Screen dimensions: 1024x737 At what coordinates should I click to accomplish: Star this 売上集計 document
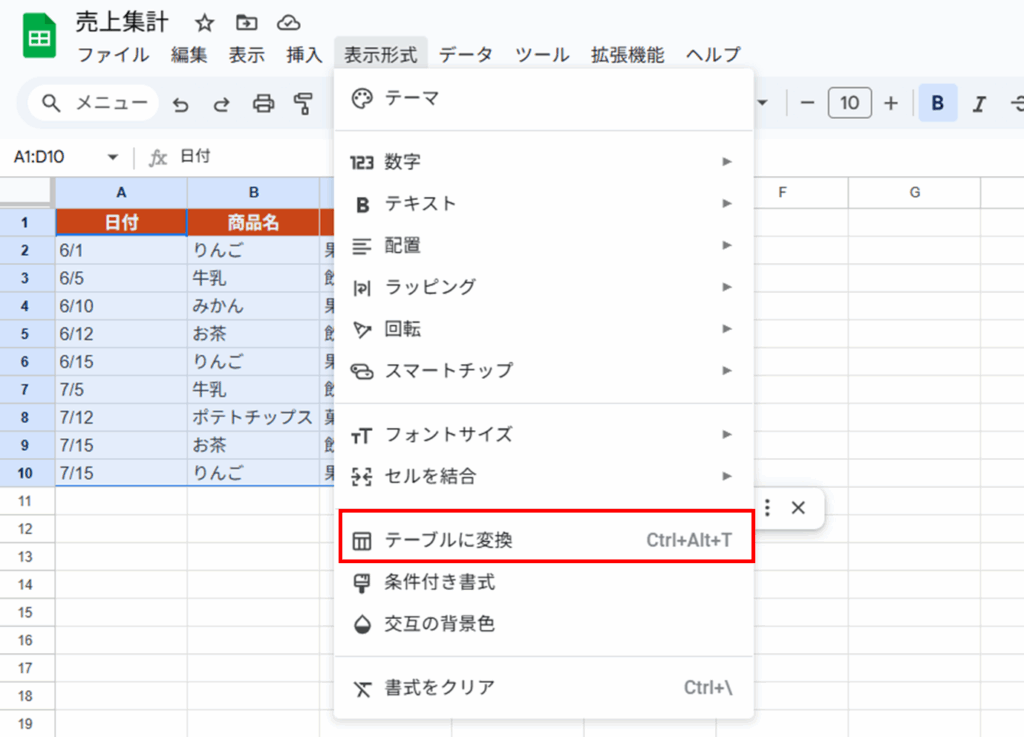204,23
